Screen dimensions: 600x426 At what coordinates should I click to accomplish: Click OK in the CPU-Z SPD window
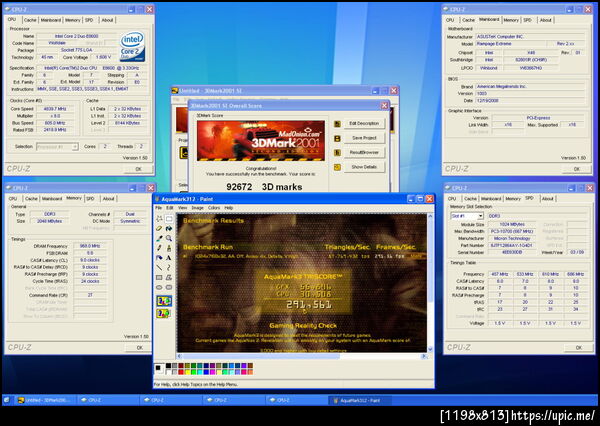point(579,348)
